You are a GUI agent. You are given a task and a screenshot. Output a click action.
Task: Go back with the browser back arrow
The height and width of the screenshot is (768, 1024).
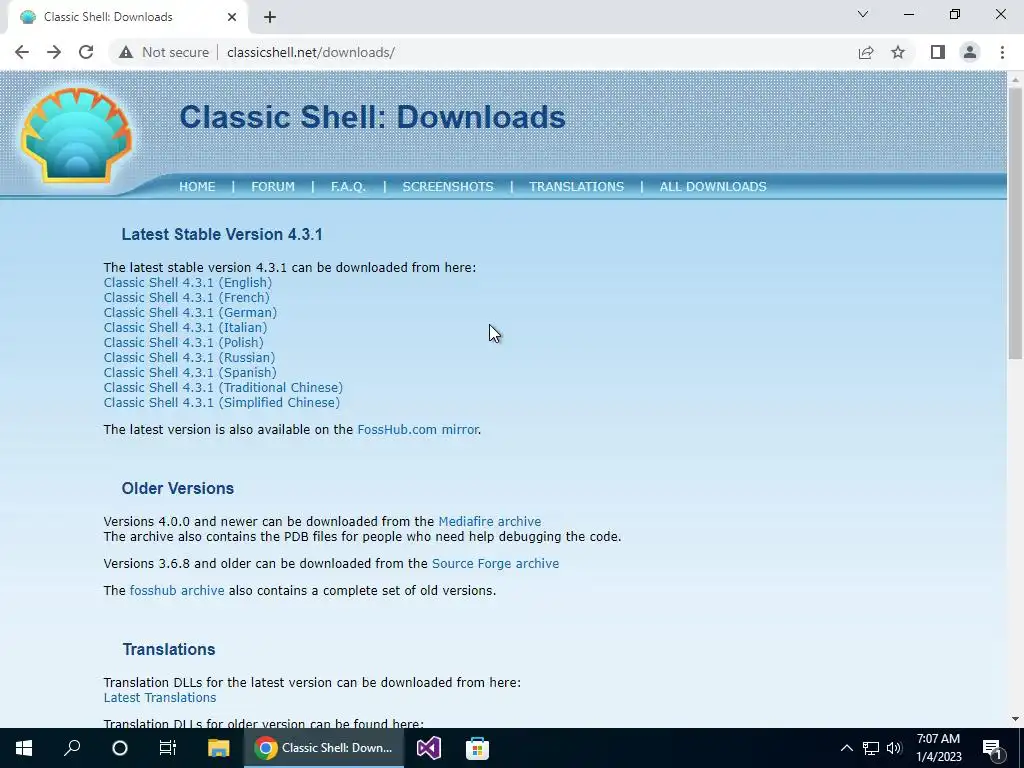pyautogui.click(x=22, y=52)
